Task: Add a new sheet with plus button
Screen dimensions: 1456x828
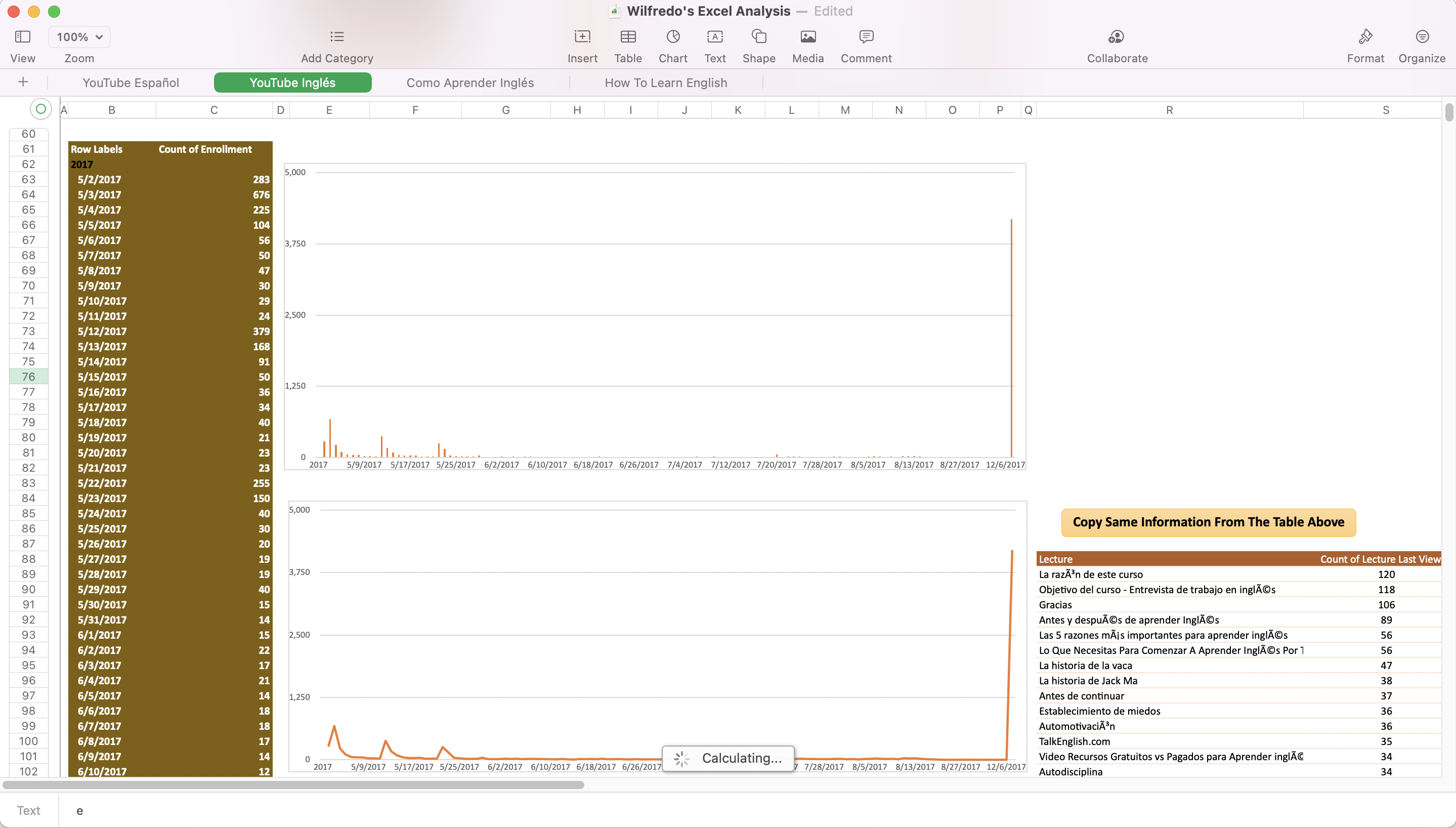Action: [x=23, y=82]
